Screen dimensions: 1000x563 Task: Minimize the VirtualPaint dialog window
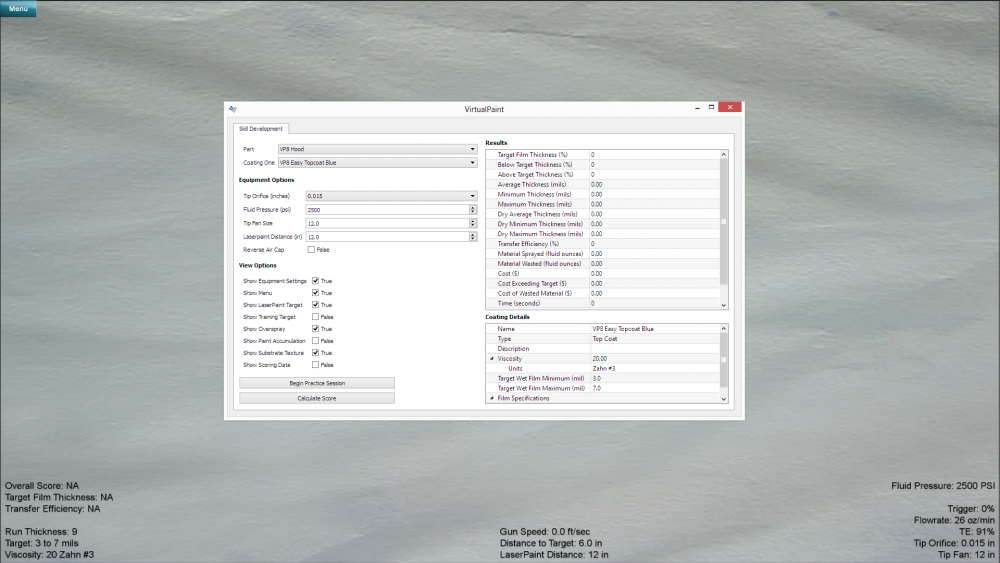[697, 108]
